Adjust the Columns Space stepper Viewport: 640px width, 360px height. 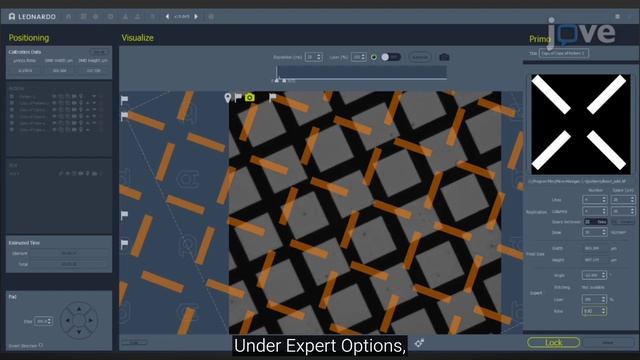click(622, 211)
